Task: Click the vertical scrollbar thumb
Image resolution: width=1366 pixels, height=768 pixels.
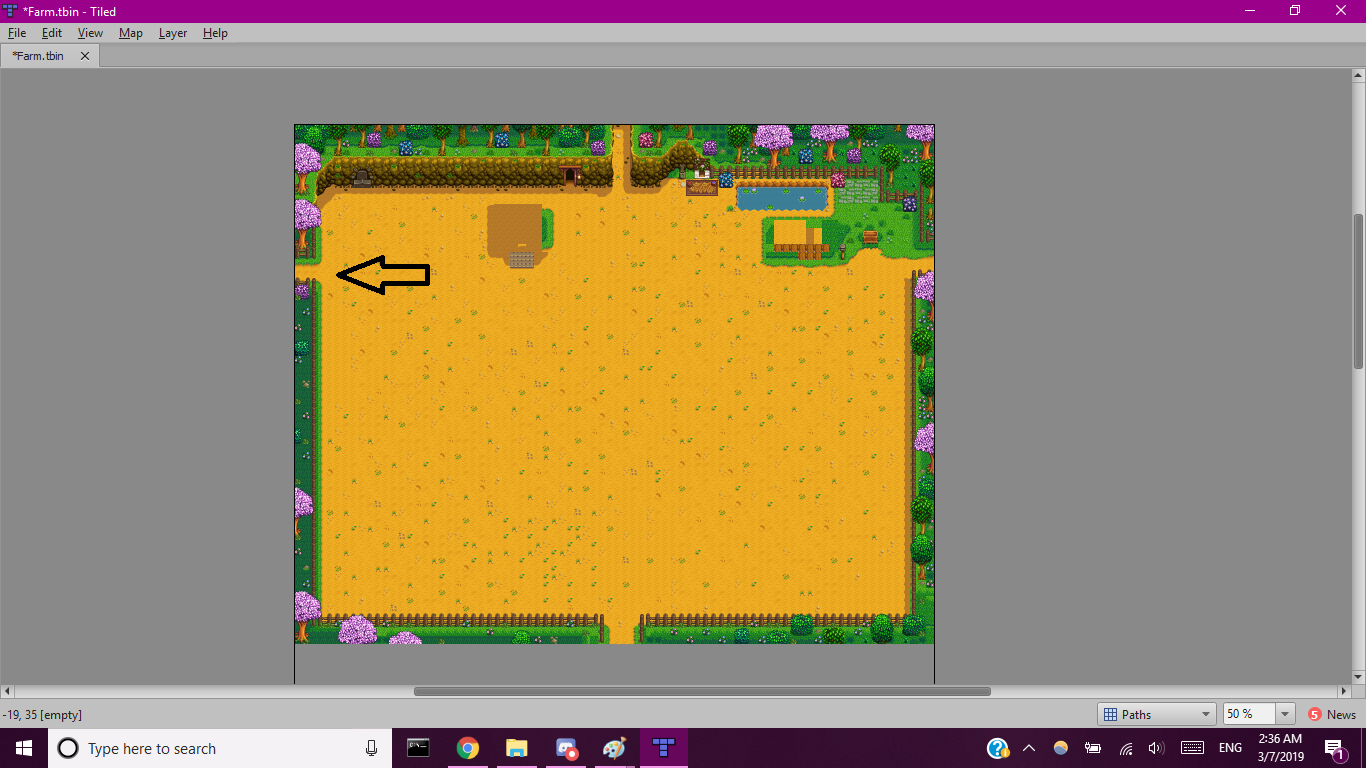Action: [1358, 290]
